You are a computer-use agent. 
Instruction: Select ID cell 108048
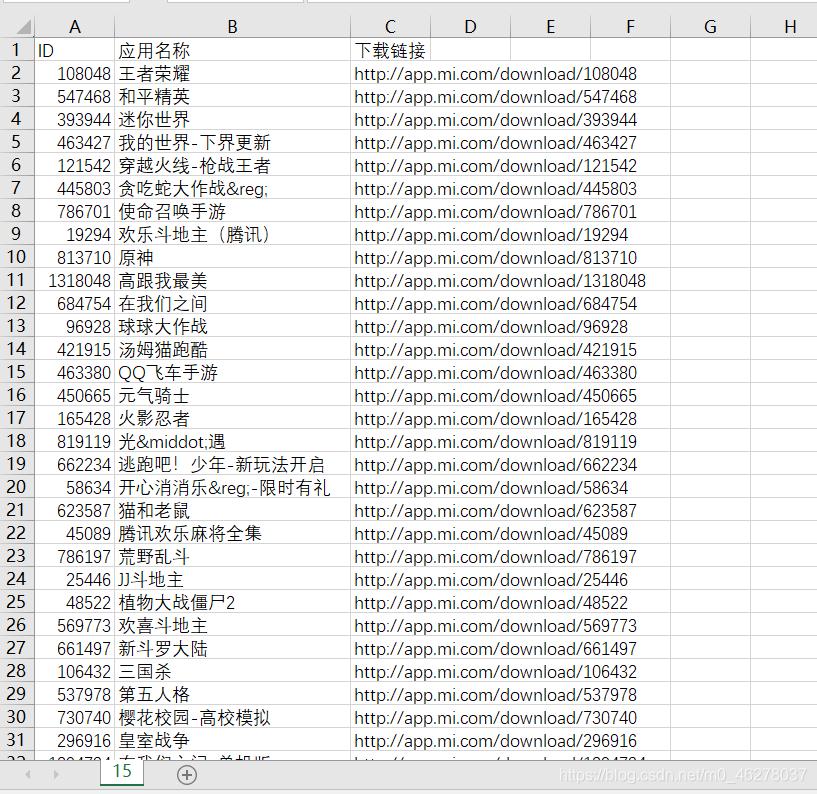click(75, 73)
